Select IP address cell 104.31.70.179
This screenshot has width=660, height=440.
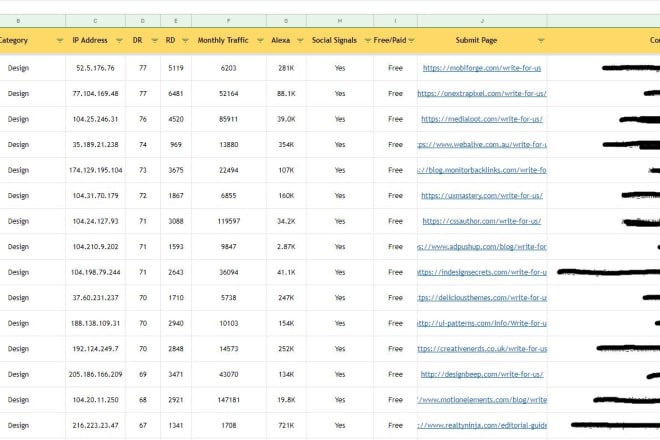pos(95,196)
